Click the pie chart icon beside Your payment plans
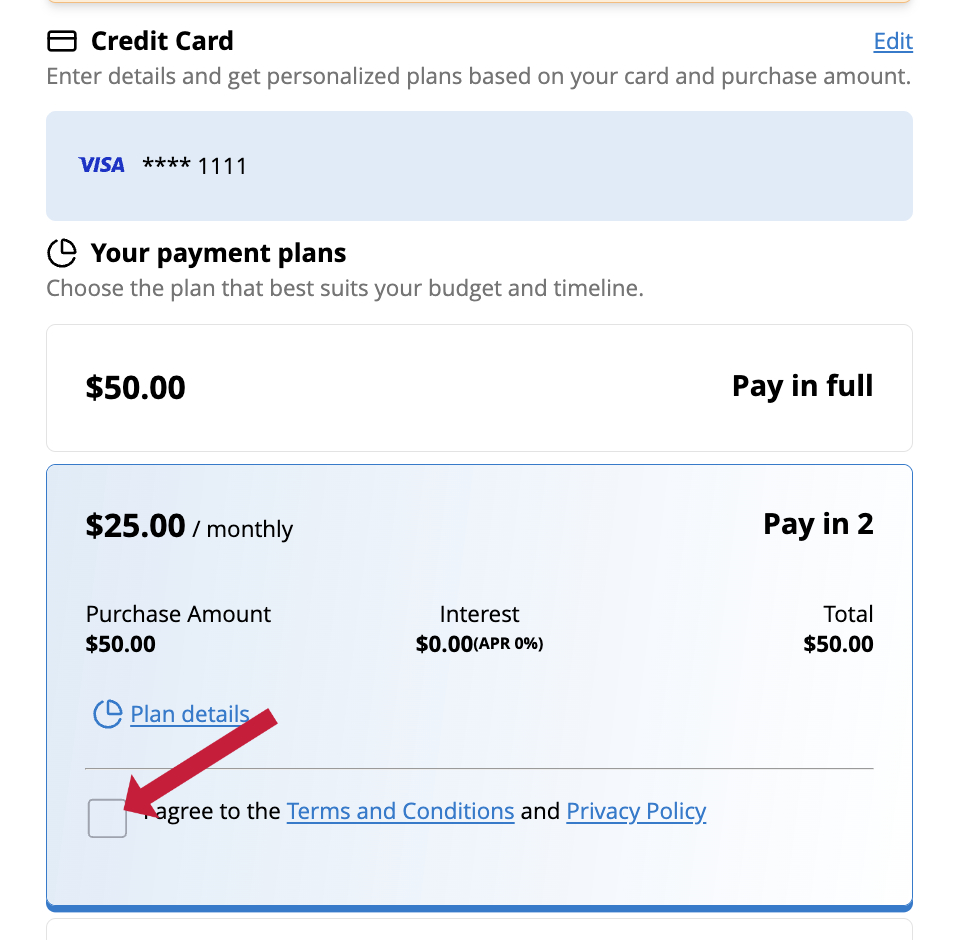This screenshot has width=956, height=940. pos(62,253)
